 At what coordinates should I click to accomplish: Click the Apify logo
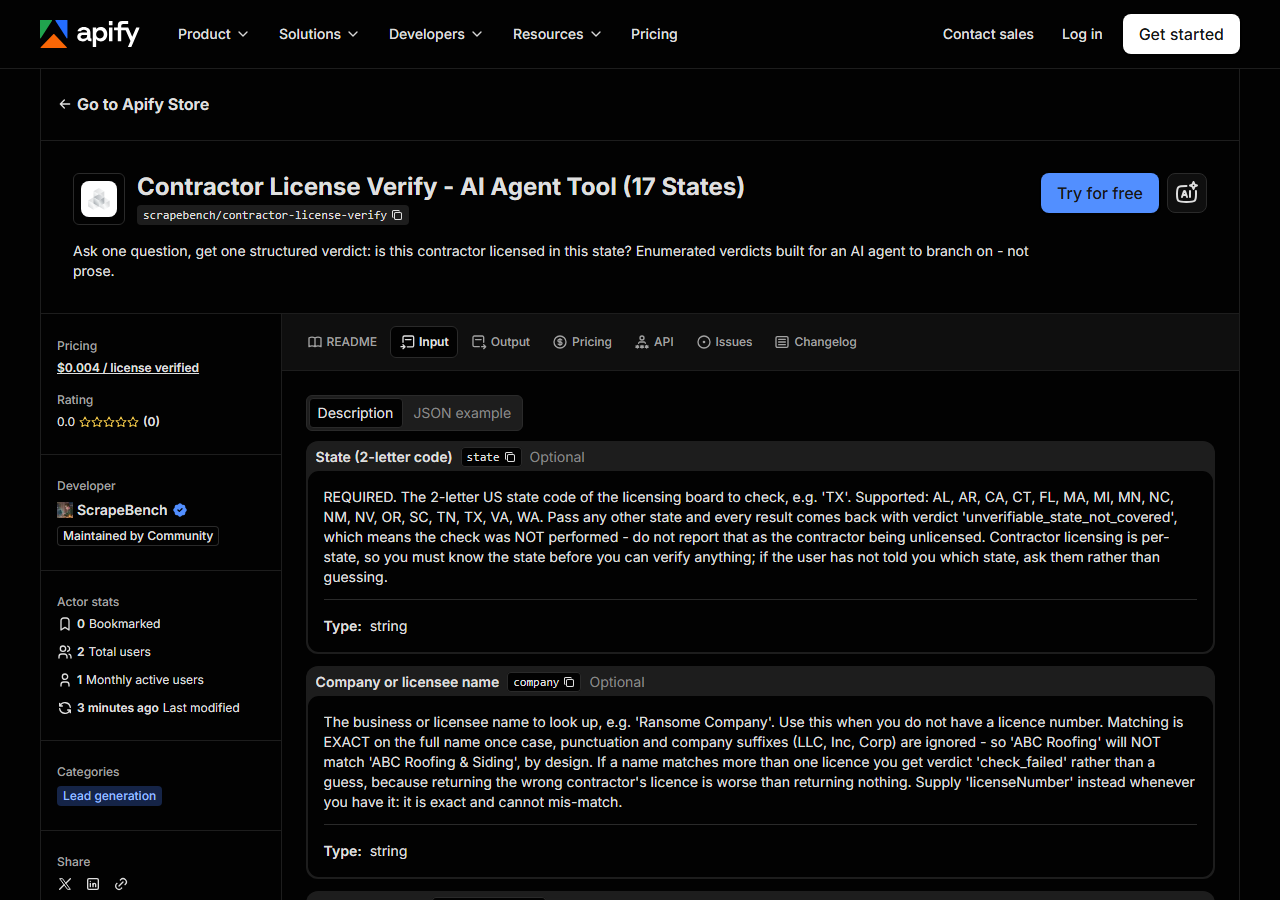pos(89,34)
